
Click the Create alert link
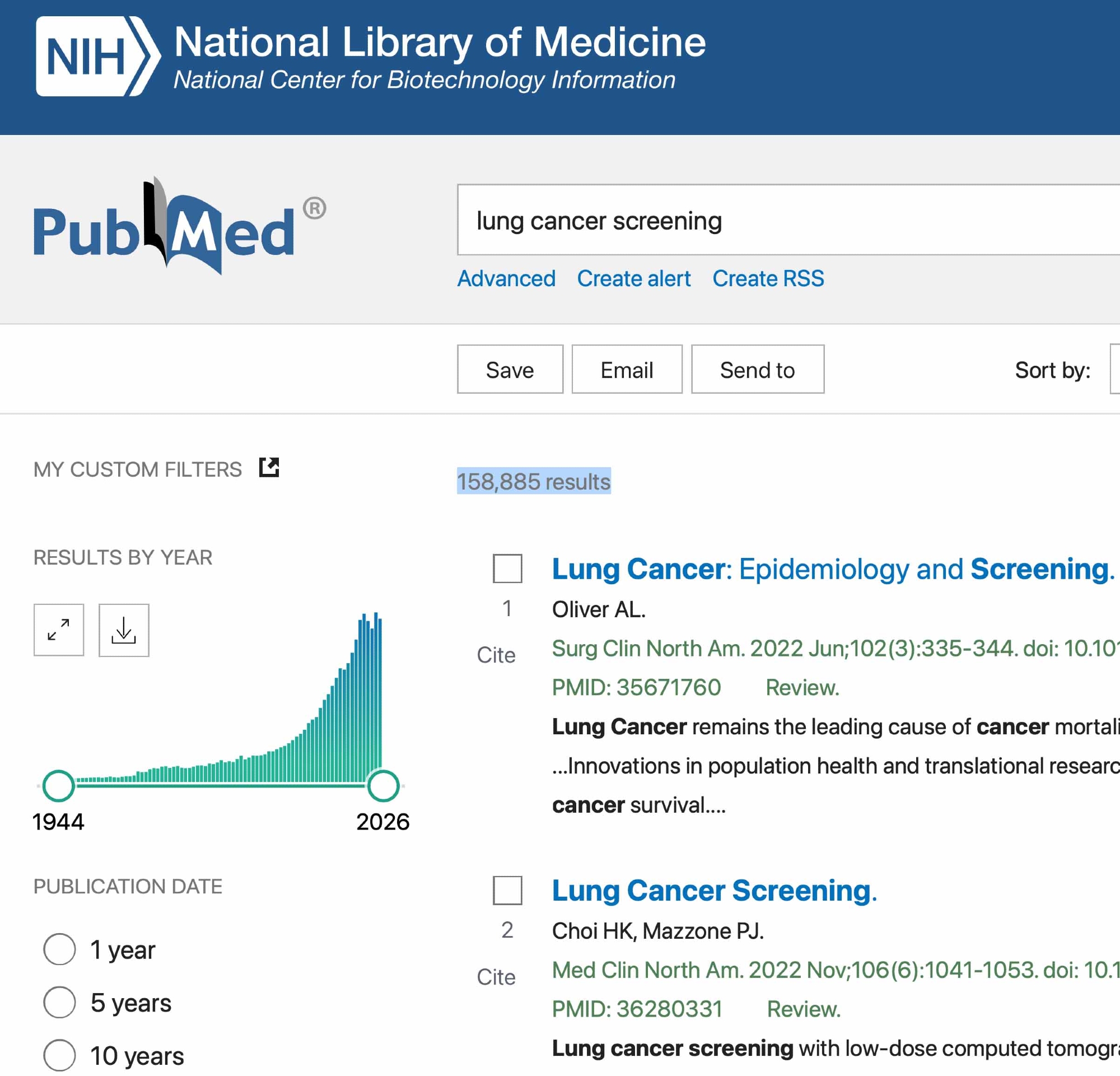(x=633, y=278)
